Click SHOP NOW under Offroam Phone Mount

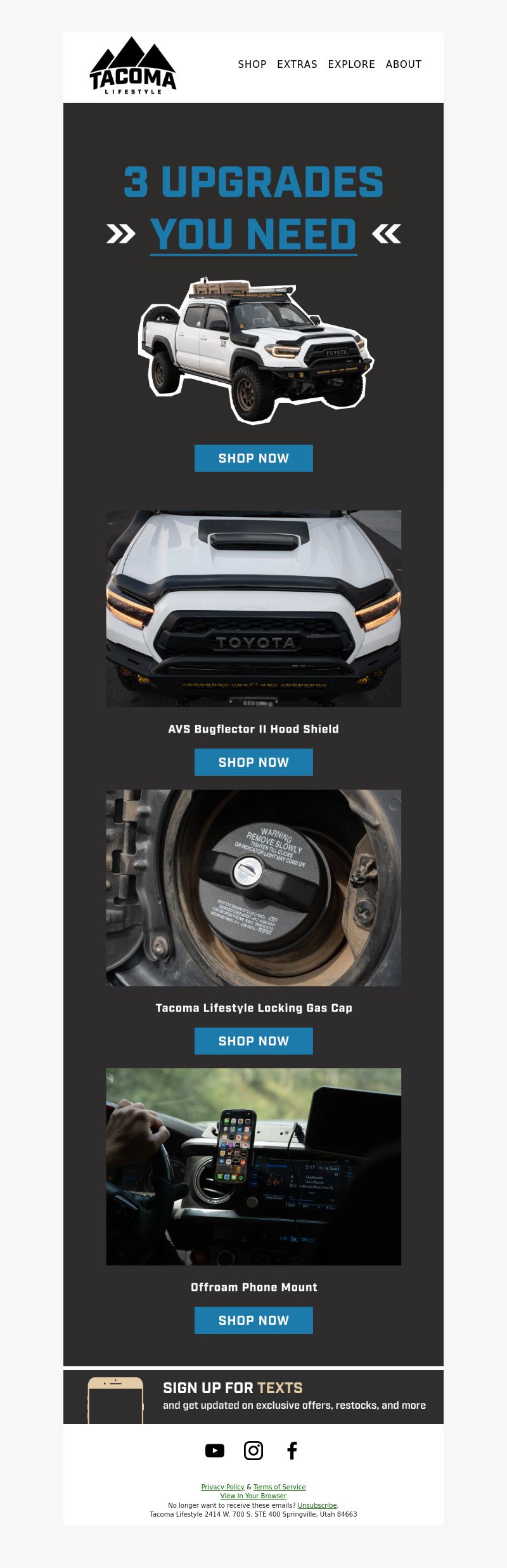pyautogui.click(x=253, y=1320)
